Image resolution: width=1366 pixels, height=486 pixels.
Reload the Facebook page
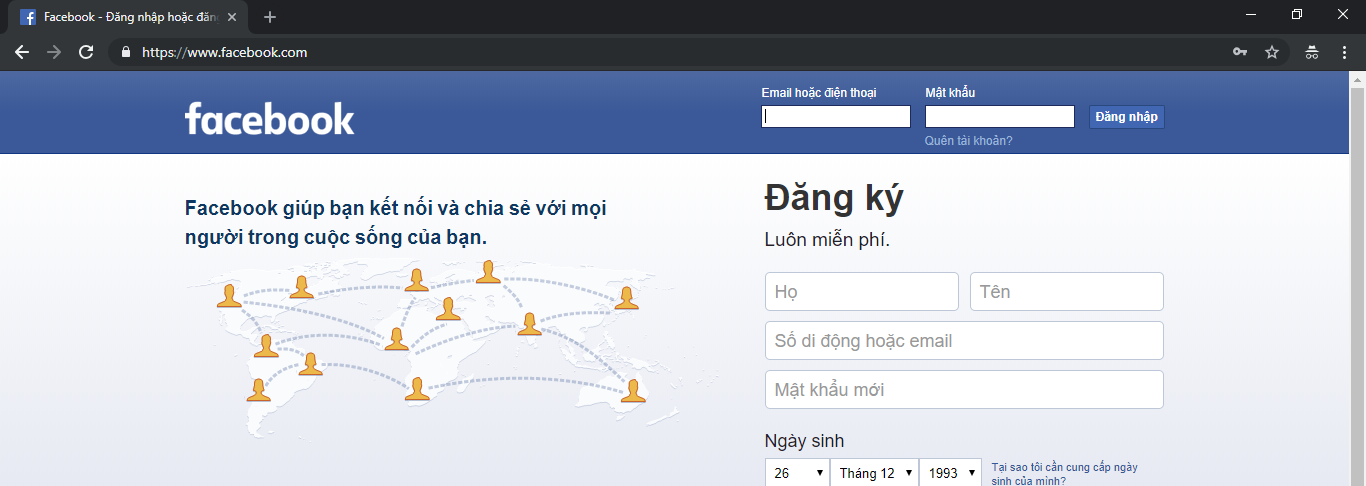[x=86, y=52]
